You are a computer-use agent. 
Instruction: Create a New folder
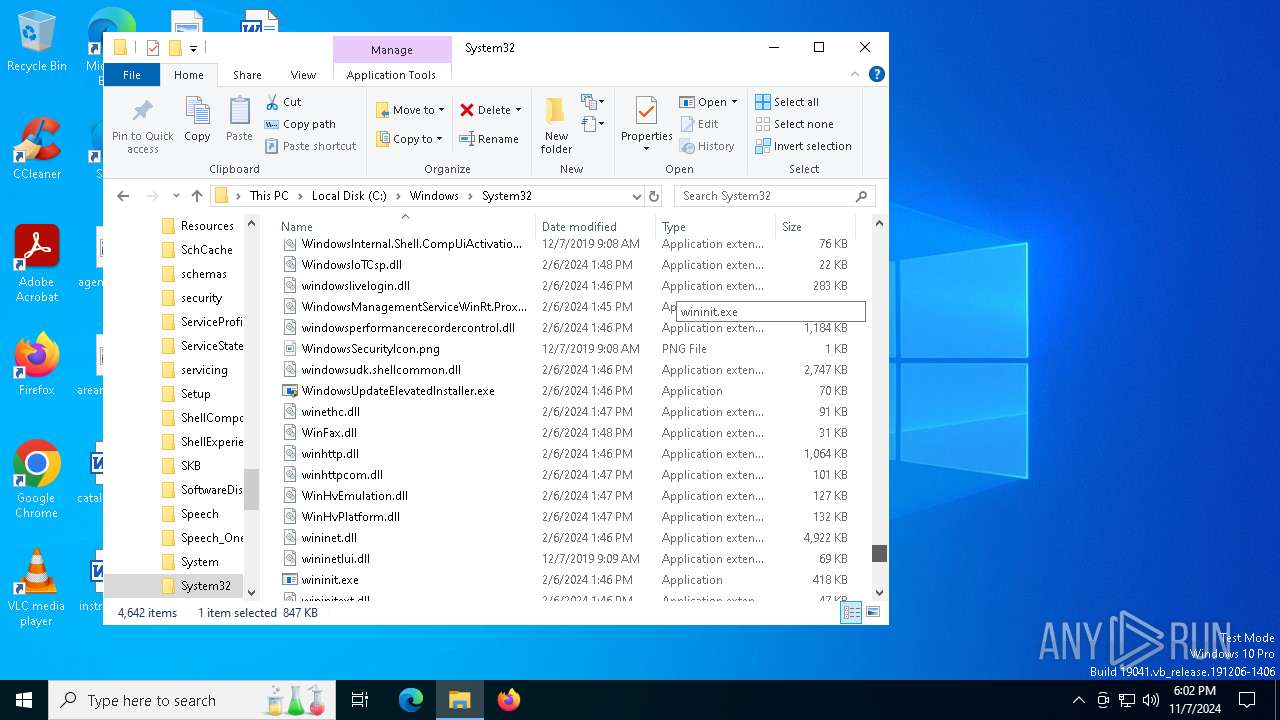[556, 125]
